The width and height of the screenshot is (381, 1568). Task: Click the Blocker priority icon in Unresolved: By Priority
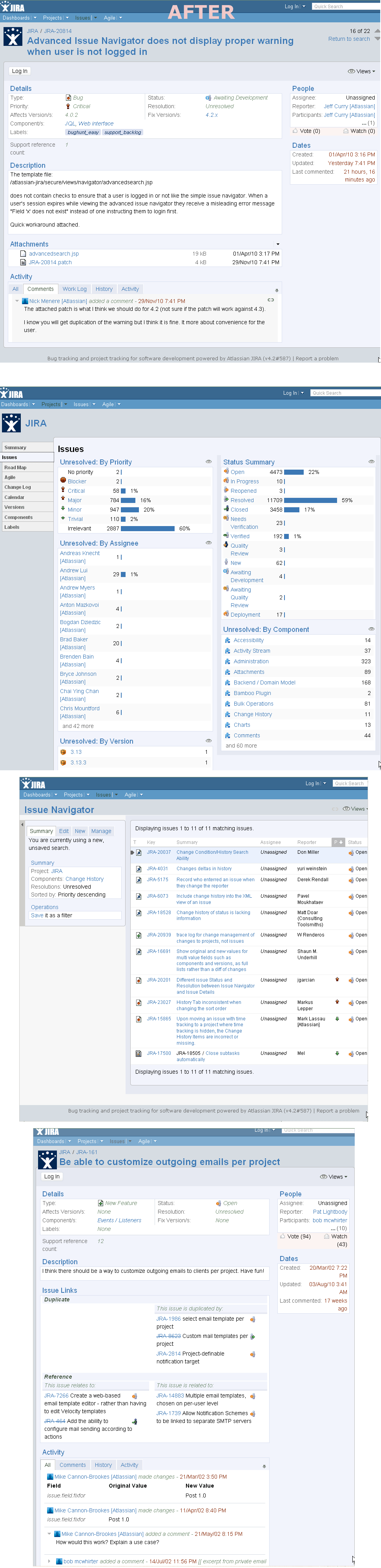(63, 480)
